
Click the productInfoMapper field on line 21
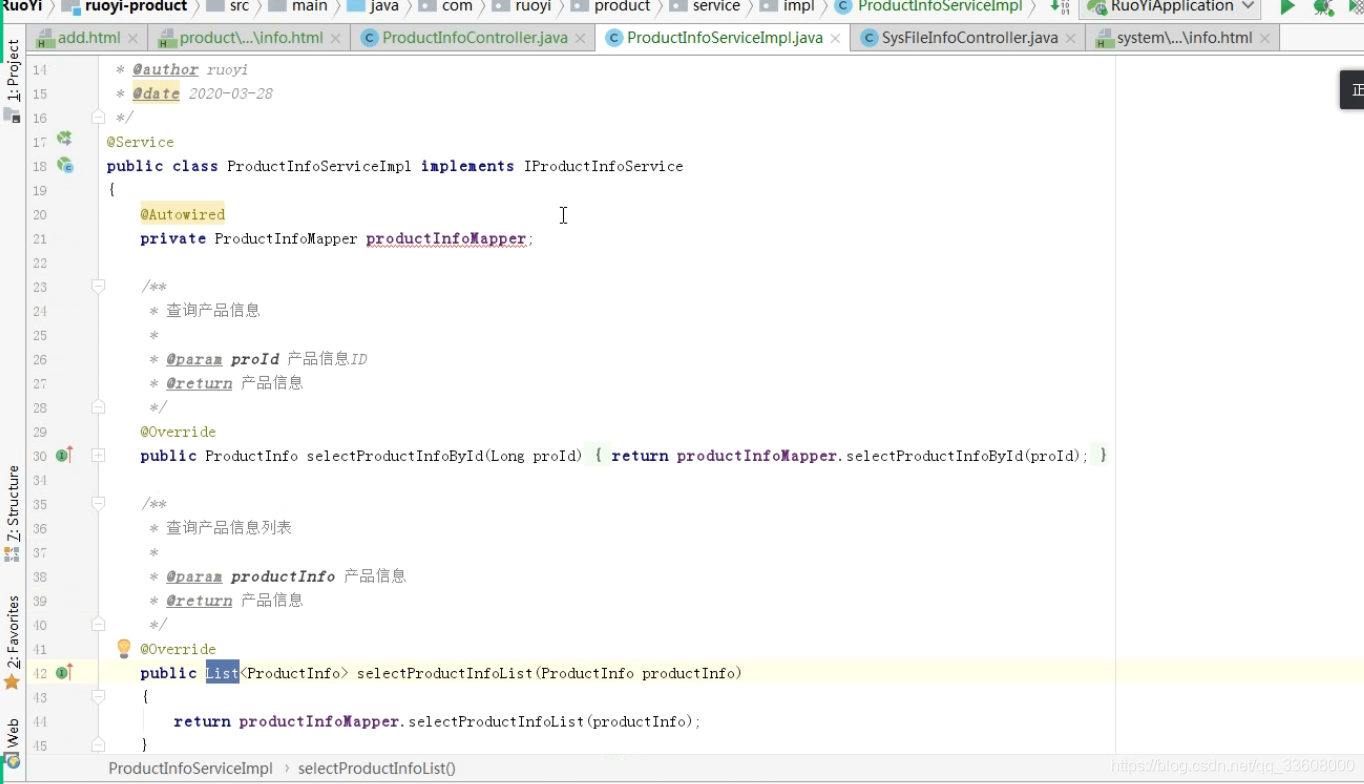446,239
